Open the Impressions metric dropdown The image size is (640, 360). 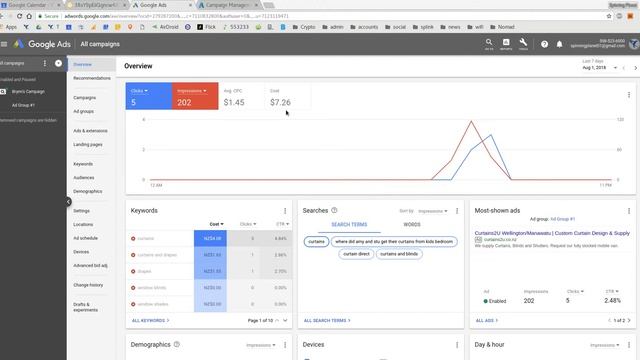click(x=191, y=91)
